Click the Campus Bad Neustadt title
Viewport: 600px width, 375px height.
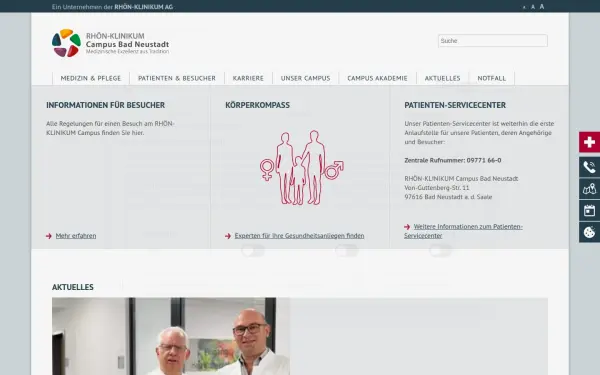[127, 44]
